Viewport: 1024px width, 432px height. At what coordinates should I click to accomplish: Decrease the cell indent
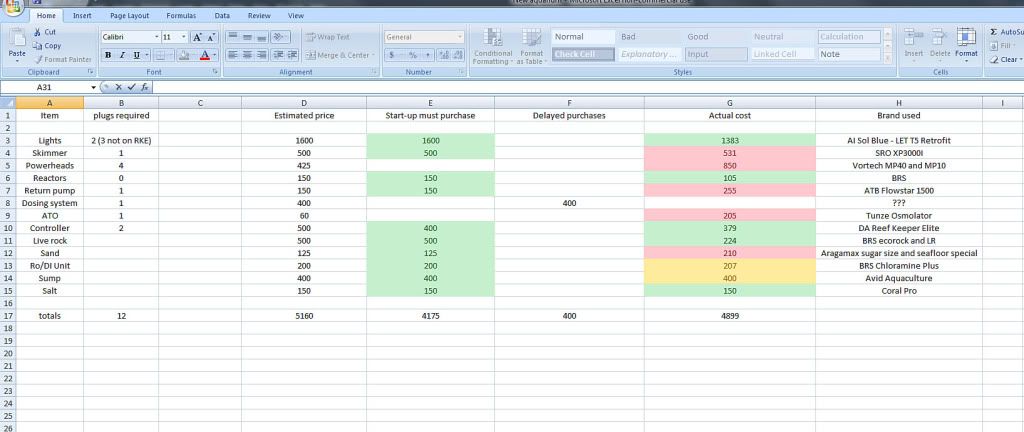[278, 55]
